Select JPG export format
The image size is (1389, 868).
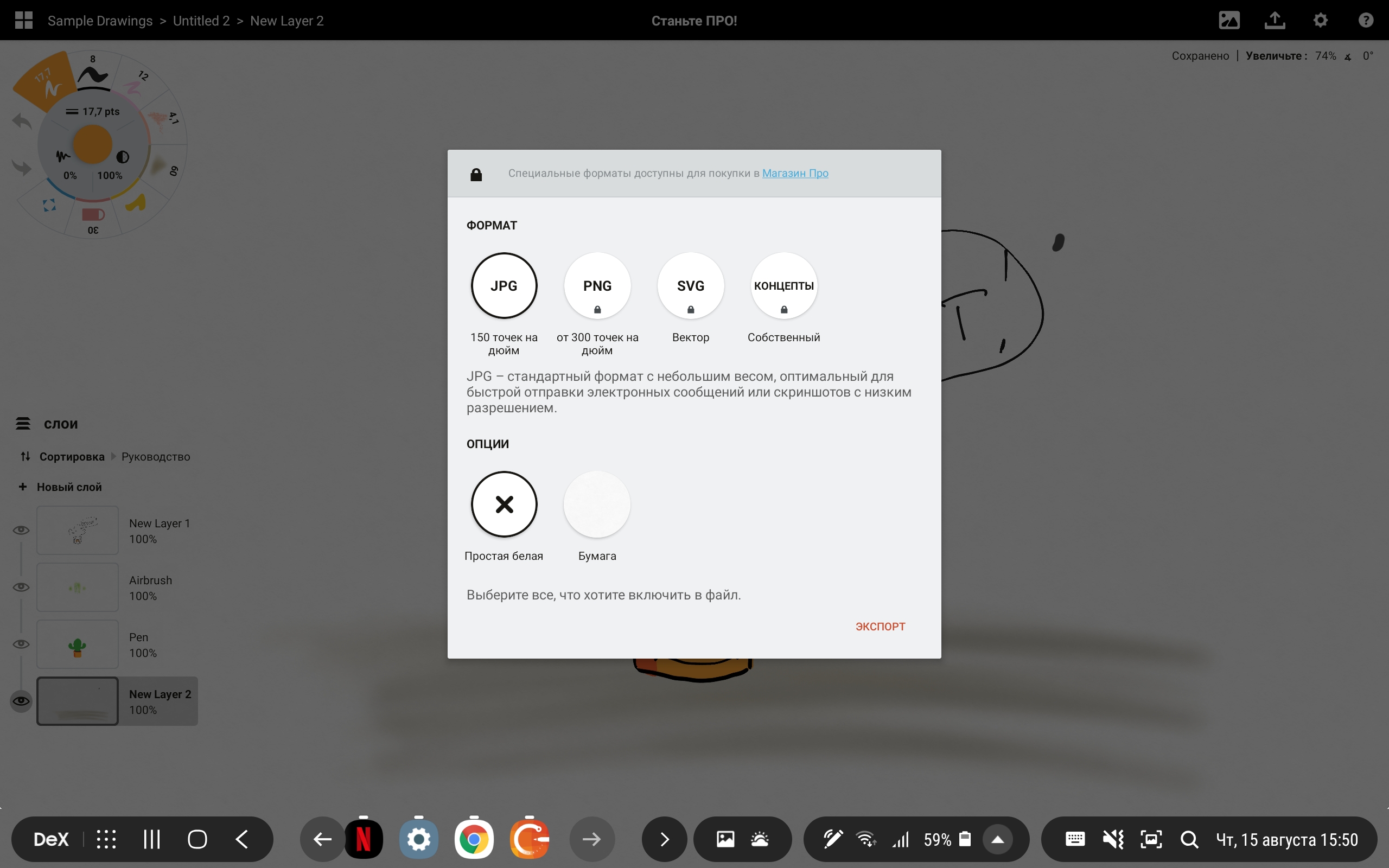click(504, 285)
